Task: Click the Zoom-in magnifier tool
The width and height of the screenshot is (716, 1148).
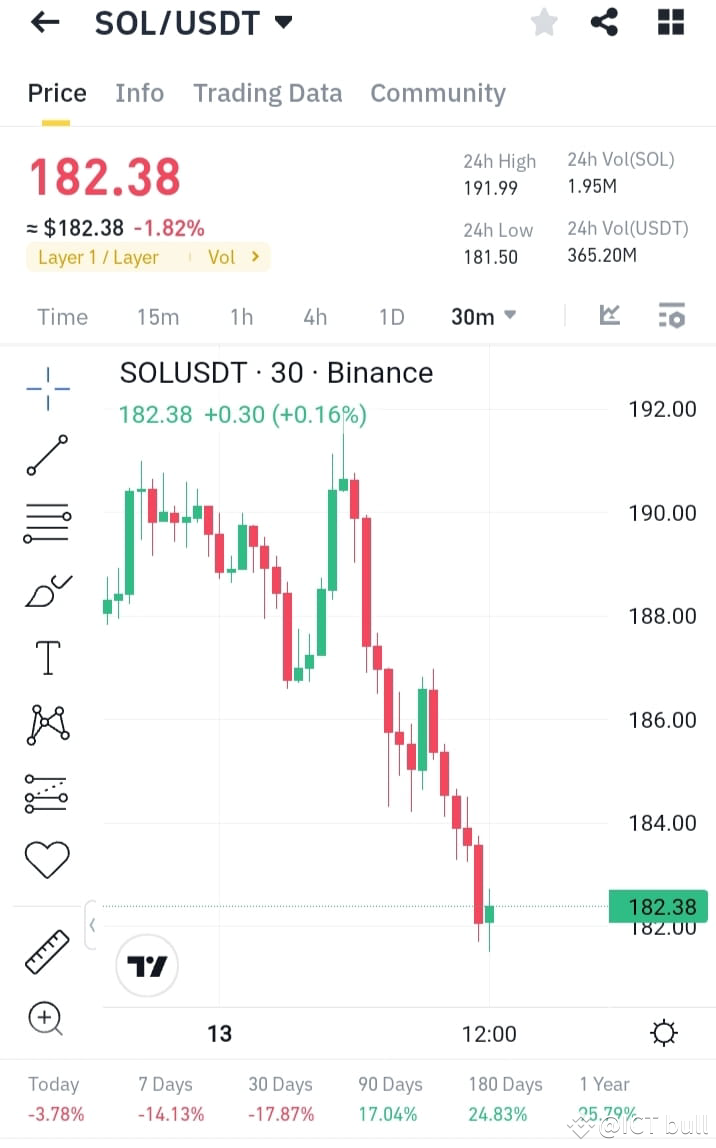Action: point(47,1018)
